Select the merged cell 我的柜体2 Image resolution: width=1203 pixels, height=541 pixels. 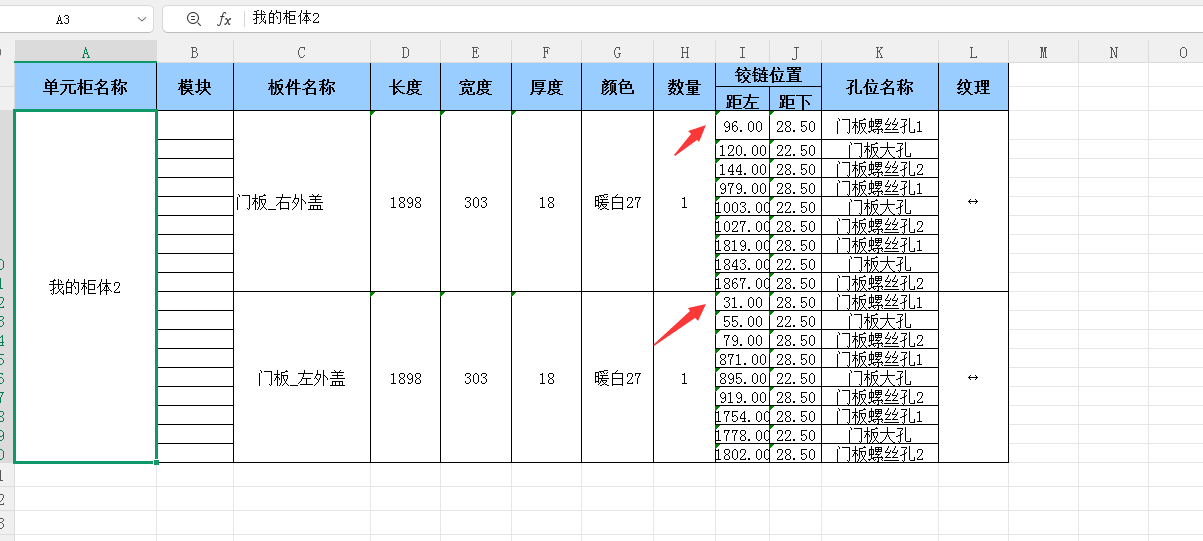pos(85,287)
